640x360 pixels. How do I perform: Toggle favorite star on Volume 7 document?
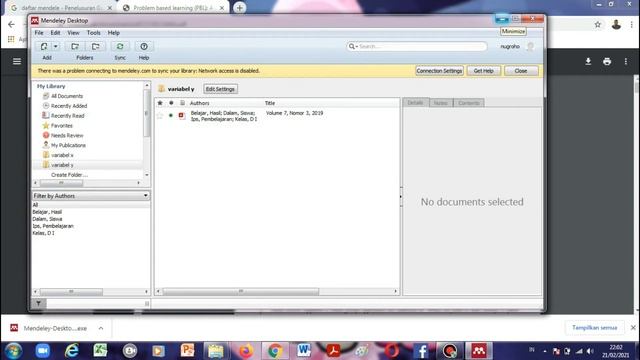(x=160, y=116)
